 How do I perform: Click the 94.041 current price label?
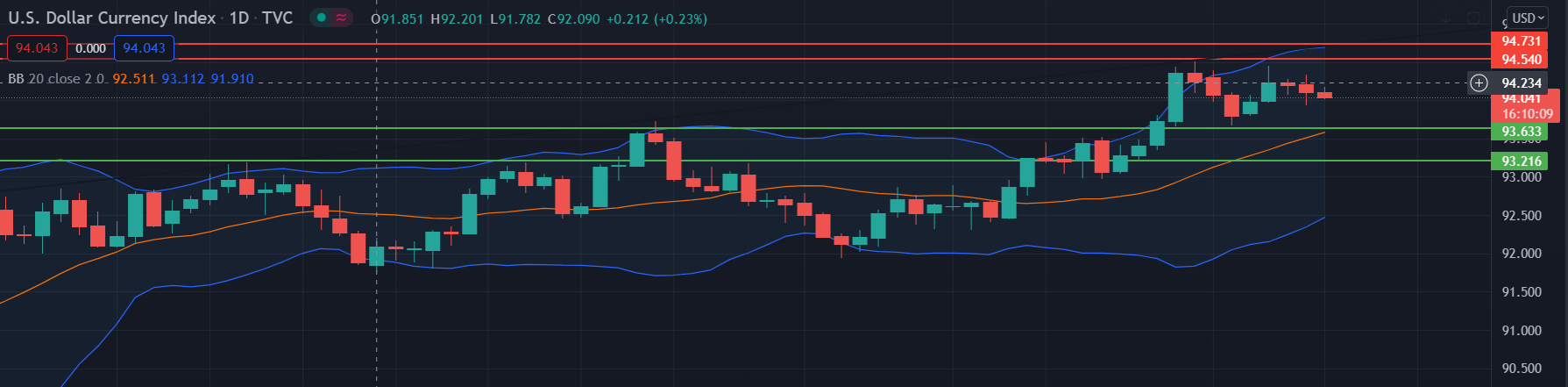[x=1521, y=99]
